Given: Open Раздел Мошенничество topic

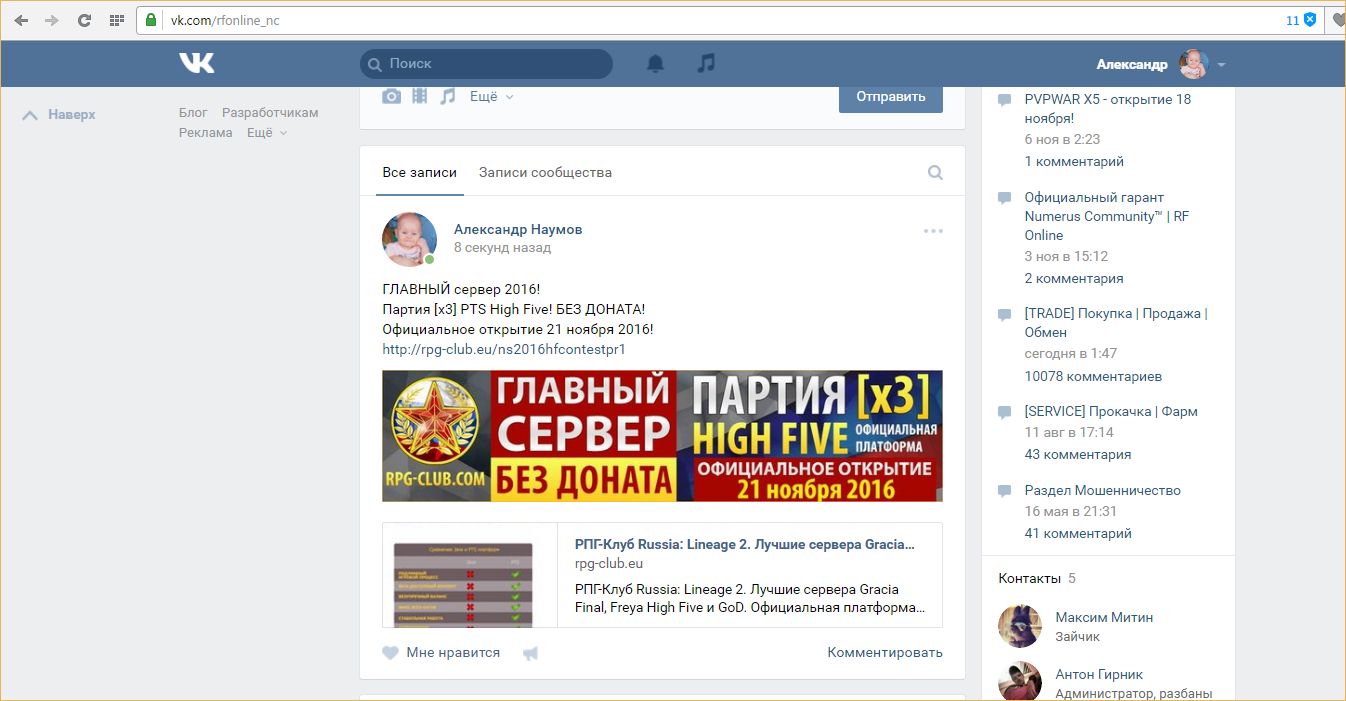Looking at the screenshot, I should 1103,490.
